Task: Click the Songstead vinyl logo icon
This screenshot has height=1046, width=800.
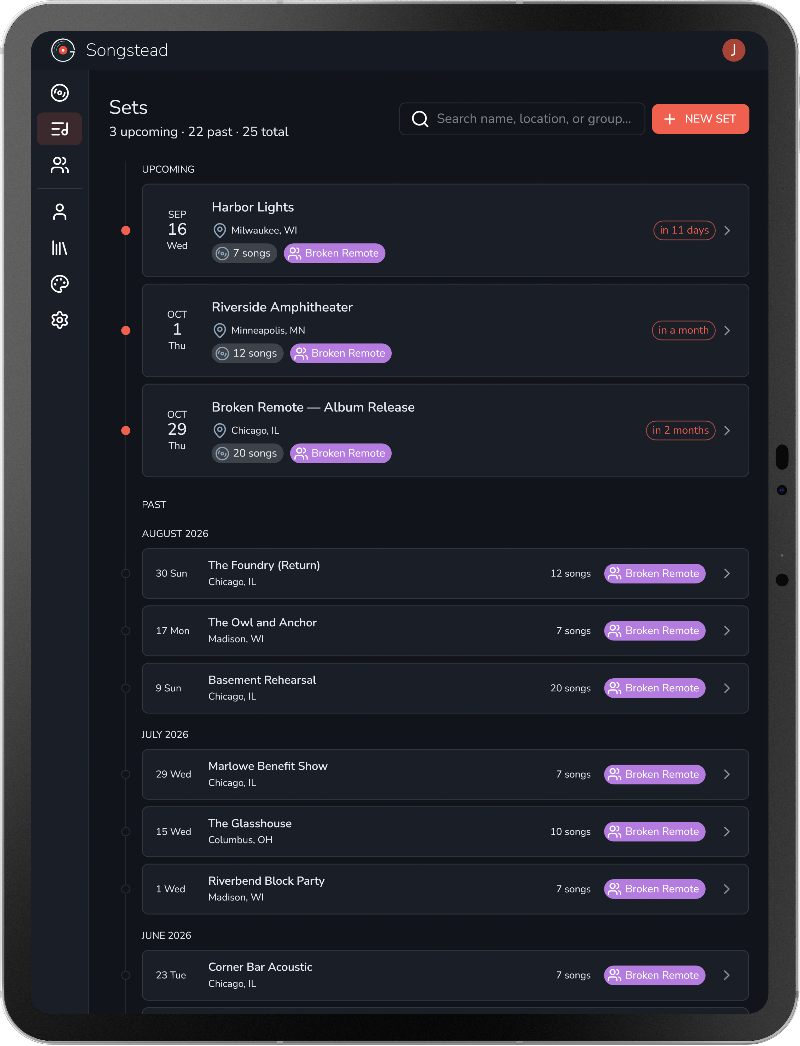Action: coord(63,50)
